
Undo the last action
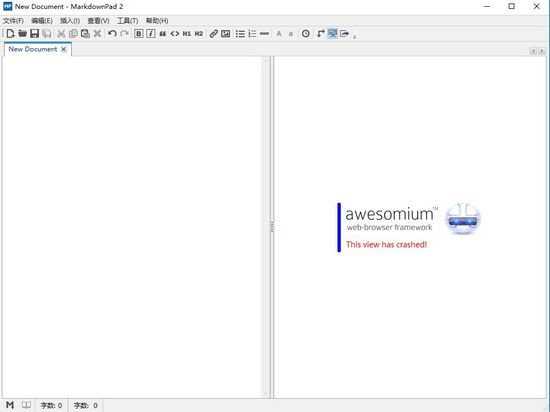tap(112, 34)
